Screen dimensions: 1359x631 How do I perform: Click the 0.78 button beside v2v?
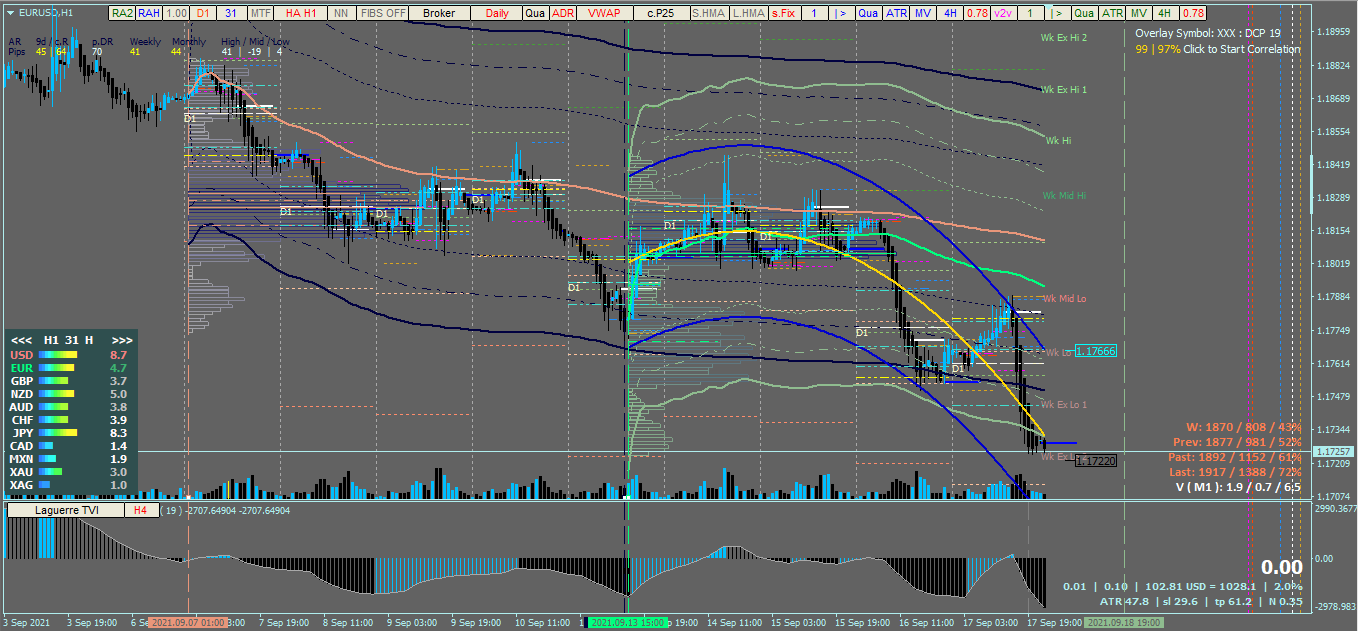977,13
